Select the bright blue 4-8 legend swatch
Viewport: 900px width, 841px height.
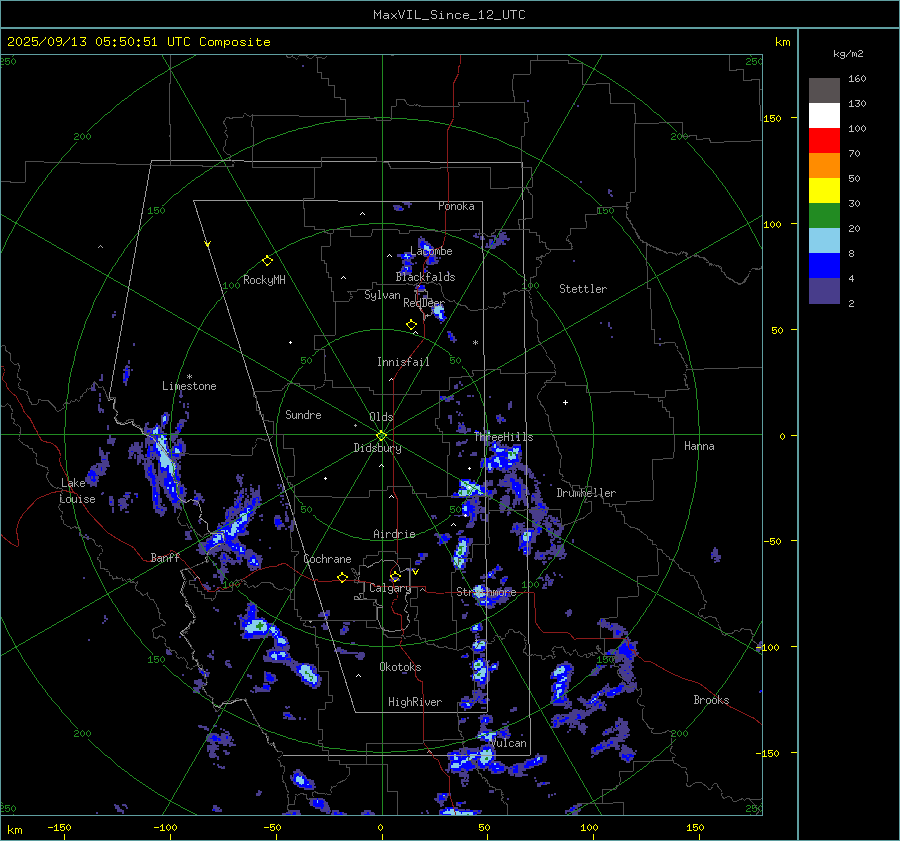tap(824, 266)
